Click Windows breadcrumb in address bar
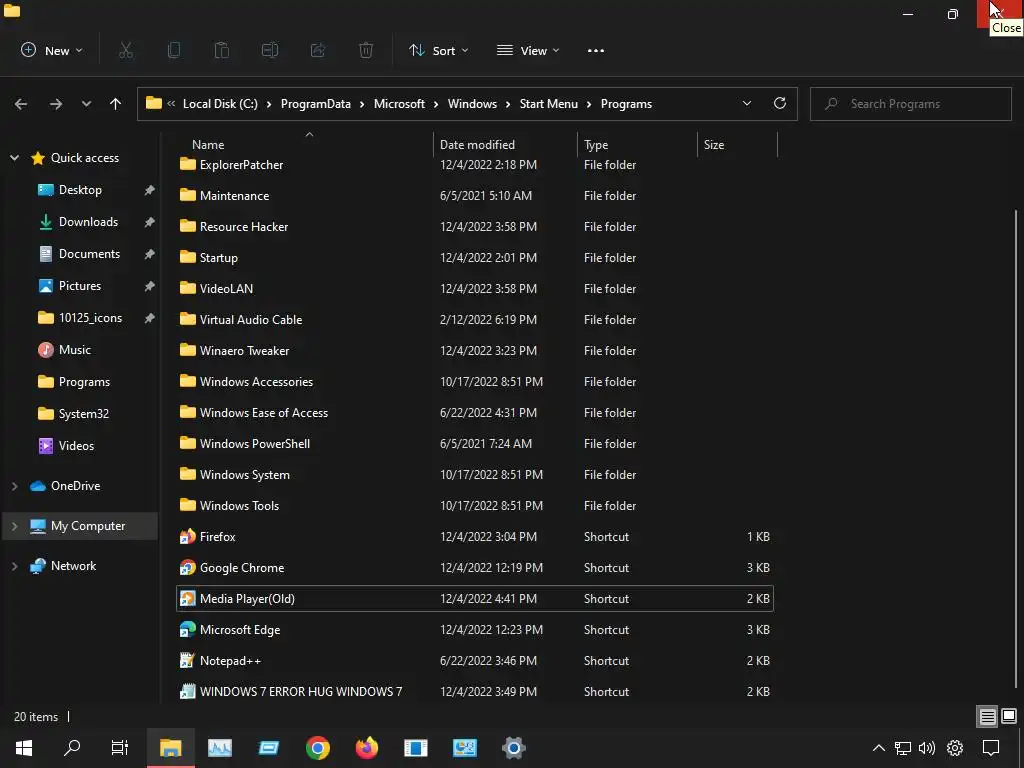 [x=472, y=104]
